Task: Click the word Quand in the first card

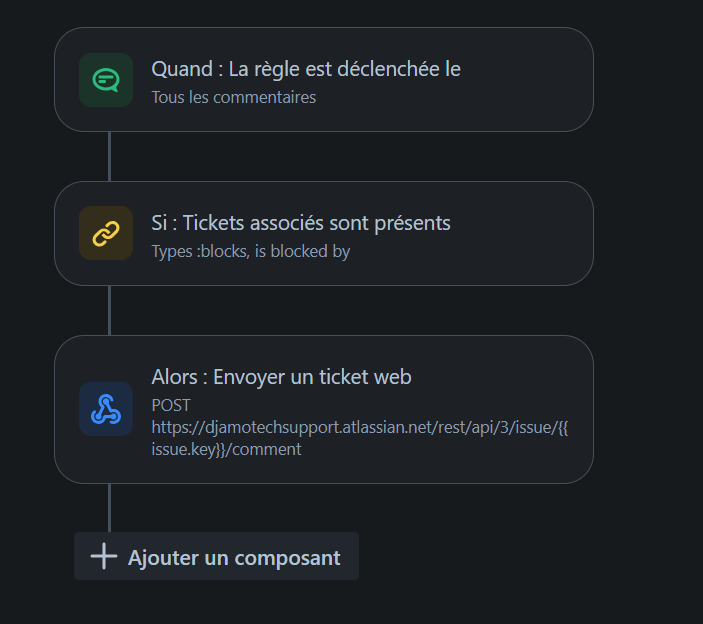Action: point(182,69)
